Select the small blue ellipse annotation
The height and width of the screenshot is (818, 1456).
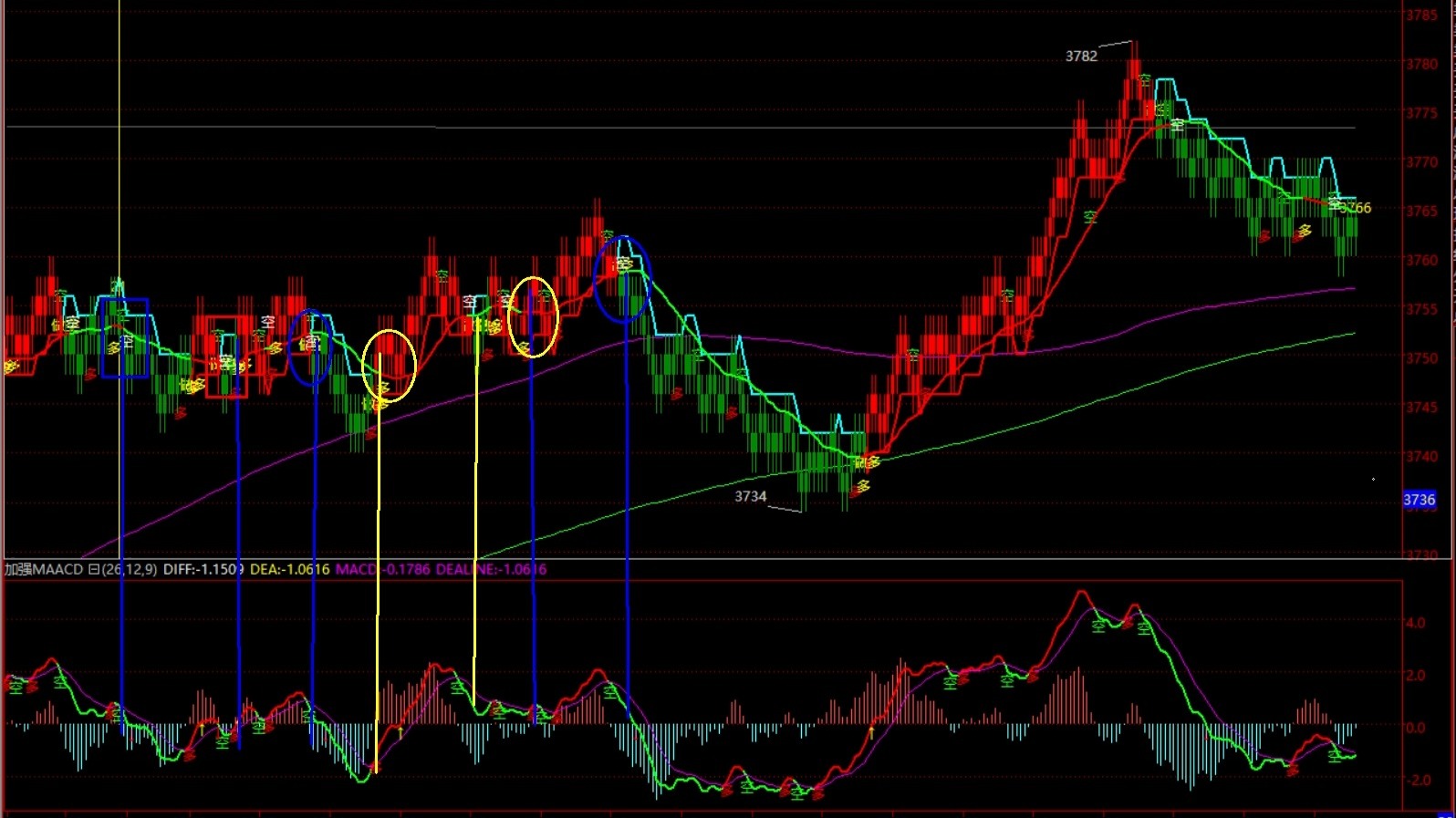click(311, 347)
